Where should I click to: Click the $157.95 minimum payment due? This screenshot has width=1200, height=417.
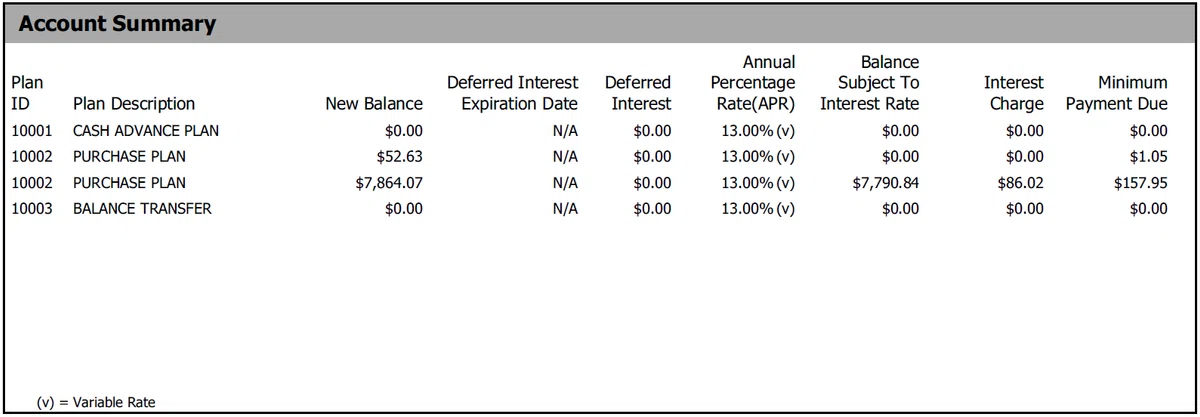[1140, 182]
